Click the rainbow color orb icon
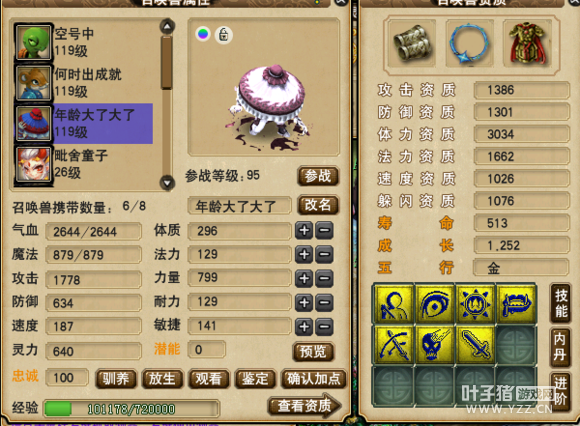This screenshot has height=426, width=580. tap(203, 34)
